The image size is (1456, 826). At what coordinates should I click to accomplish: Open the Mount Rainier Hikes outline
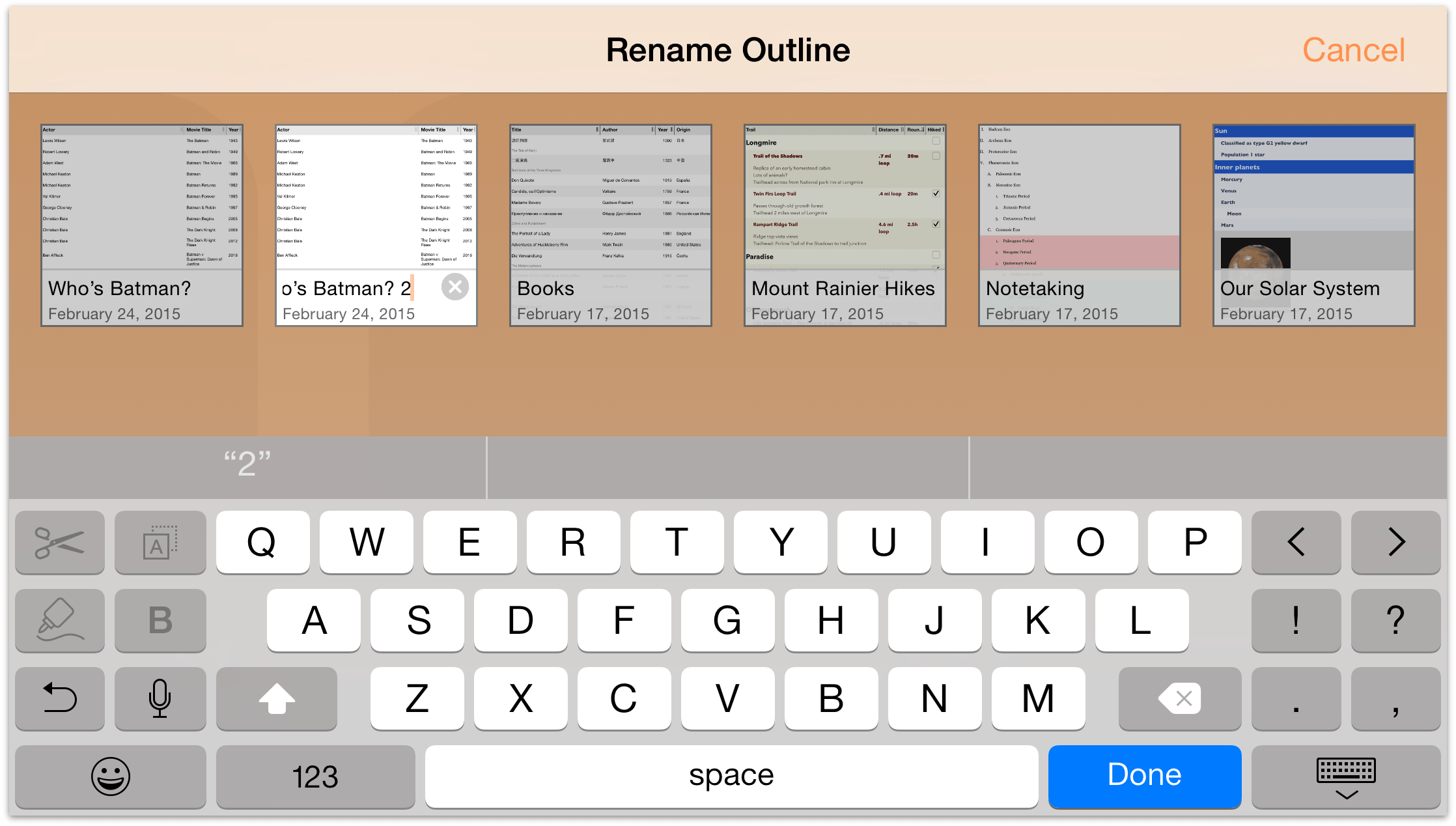pos(845,225)
